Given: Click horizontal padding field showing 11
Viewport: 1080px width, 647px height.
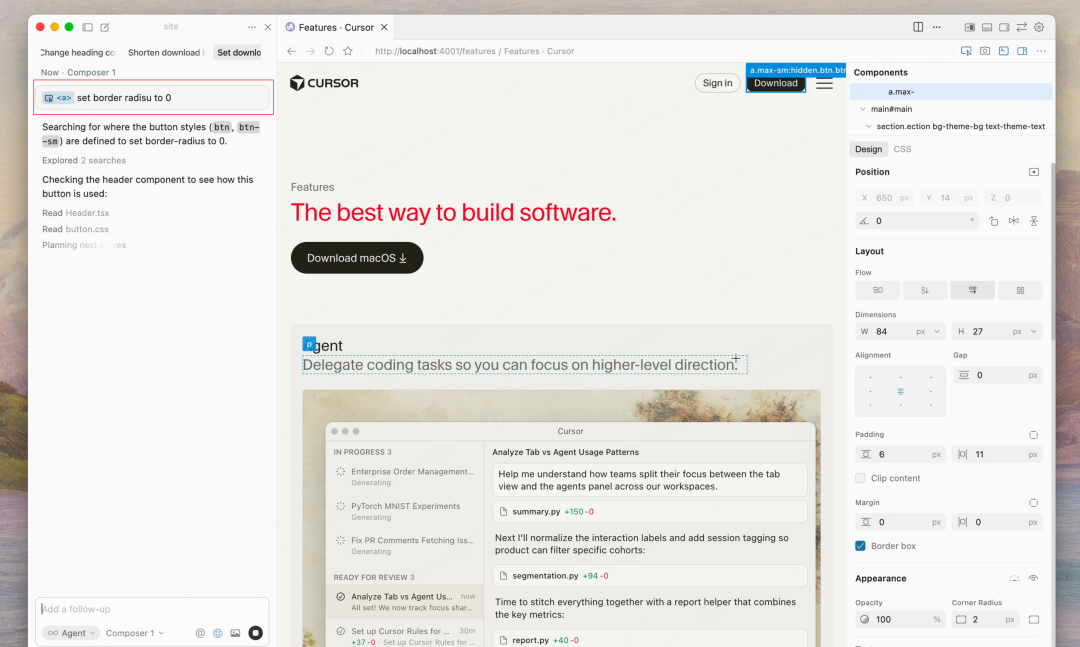Looking at the screenshot, I should [997, 454].
